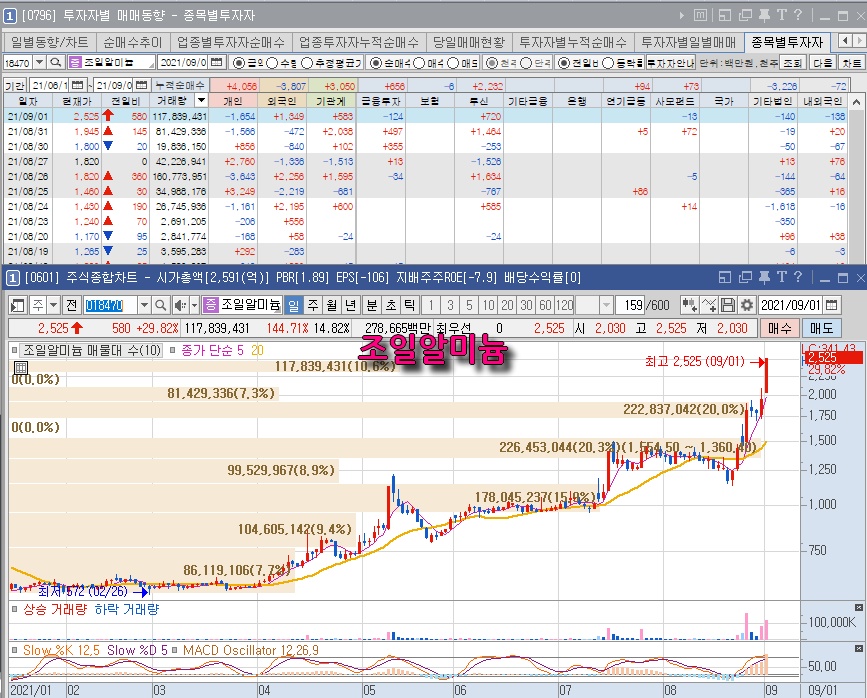Select the 단주 unit radio option

[x=526, y=63]
